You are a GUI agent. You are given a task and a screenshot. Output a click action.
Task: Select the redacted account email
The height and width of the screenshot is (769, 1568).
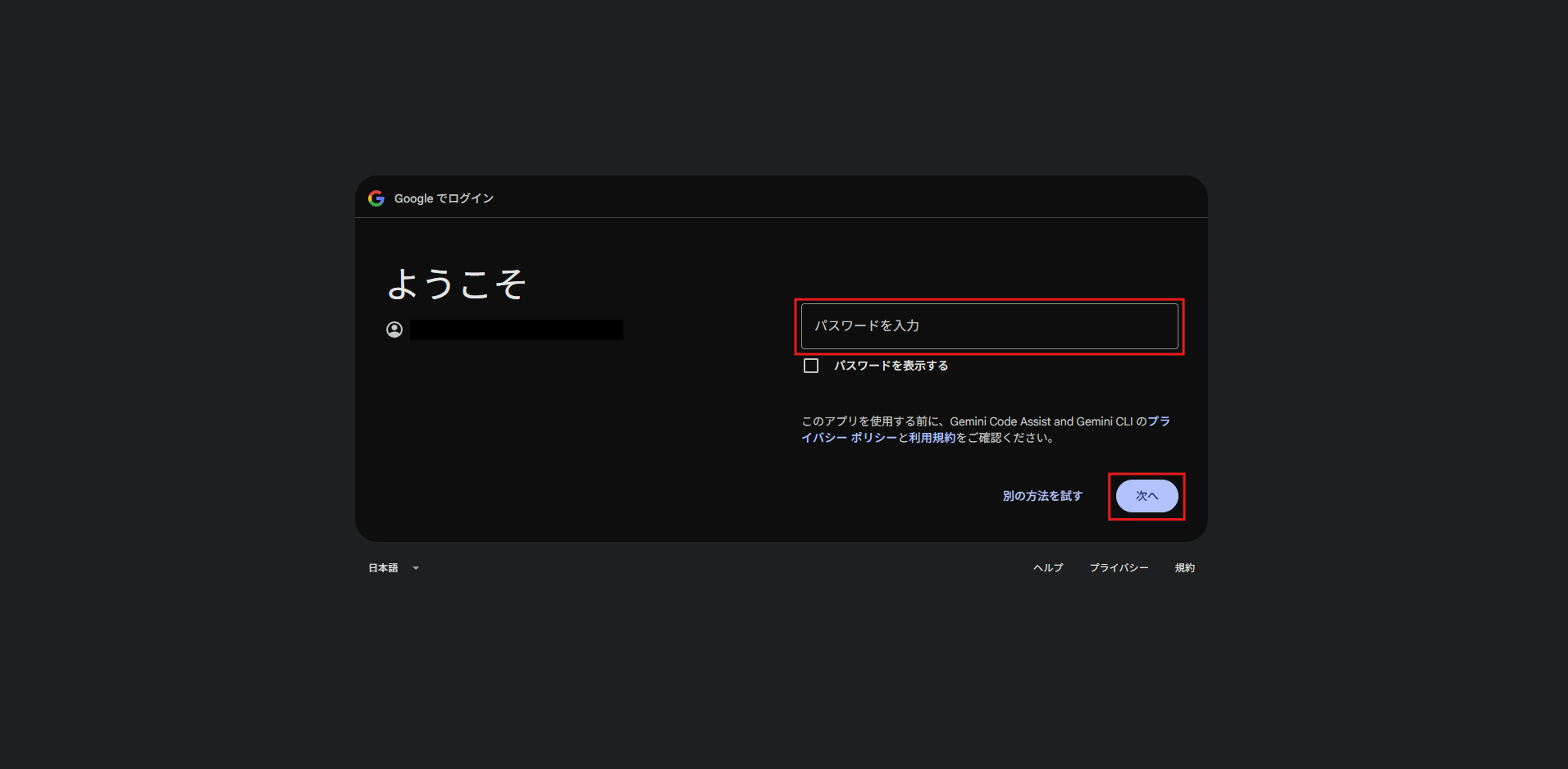click(517, 330)
